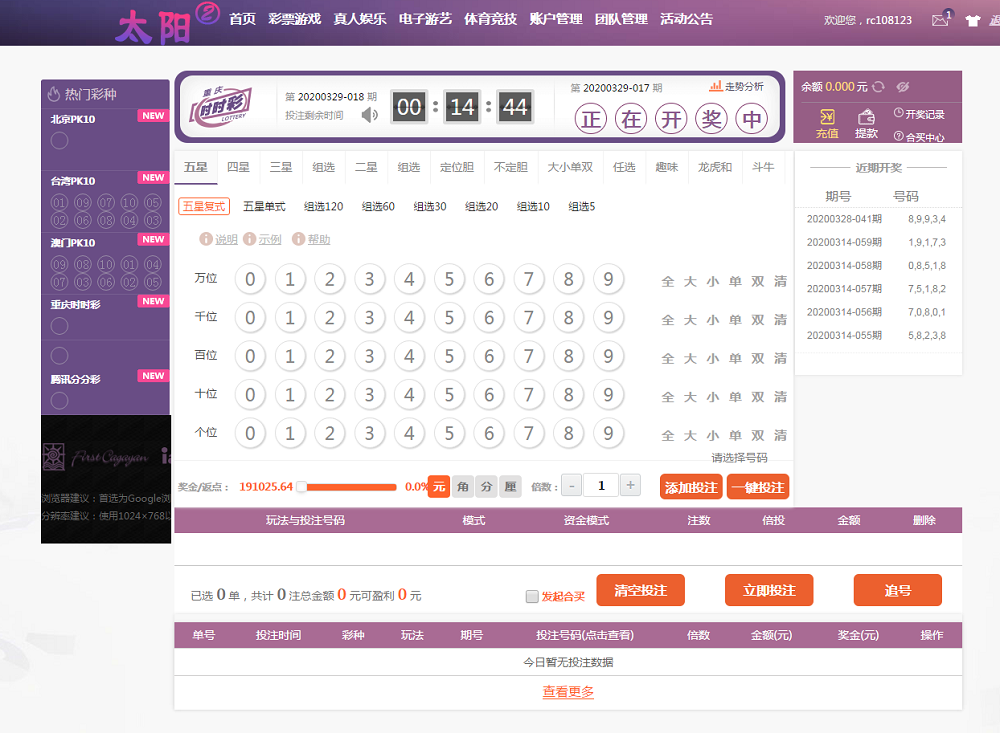
Task: Enable the 发起合买 checkbox
Action: 532,594
